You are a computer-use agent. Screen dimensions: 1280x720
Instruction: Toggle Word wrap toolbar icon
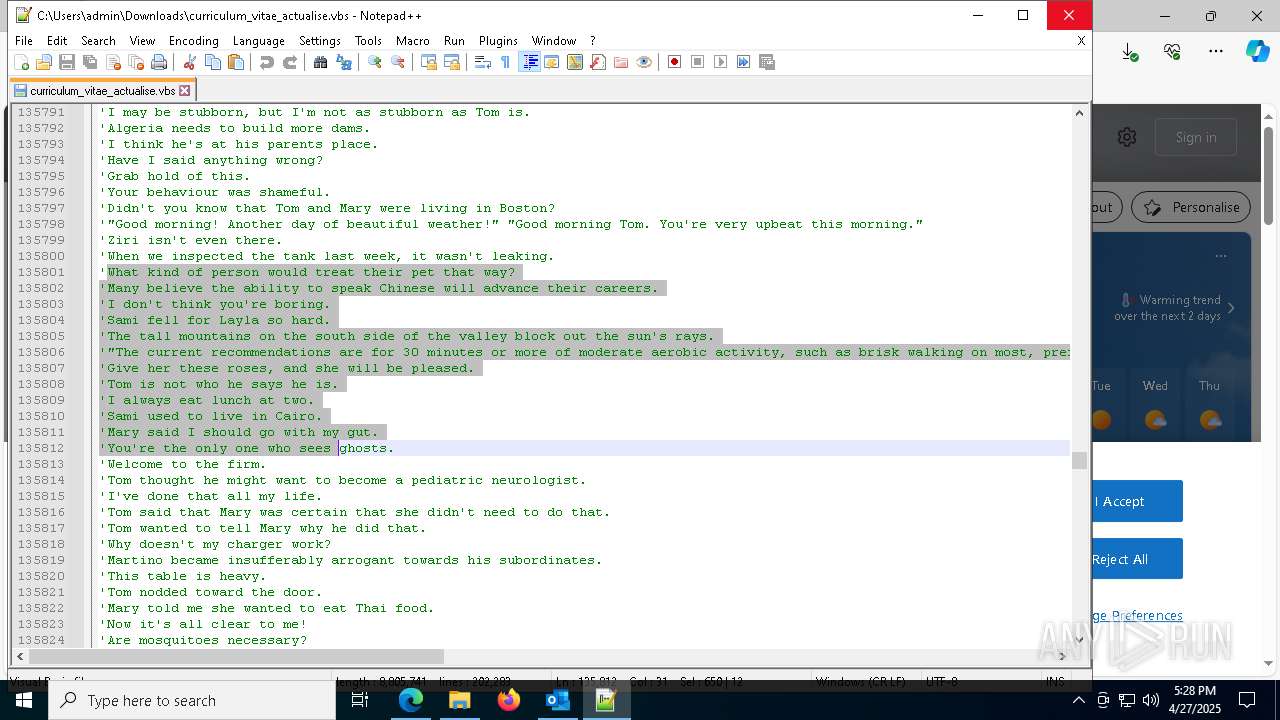tap(483, 62)
